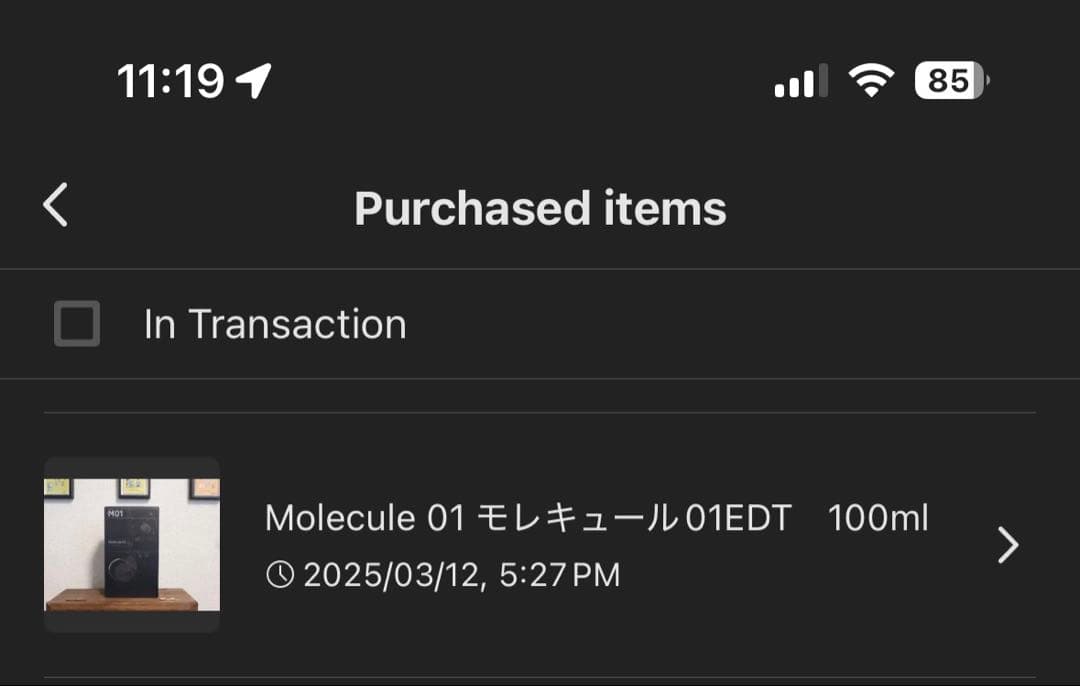Tap the clock icon beside the purchase date
Image resolution: width=1080 pixels, height=686 pixels.
point(283,574)
